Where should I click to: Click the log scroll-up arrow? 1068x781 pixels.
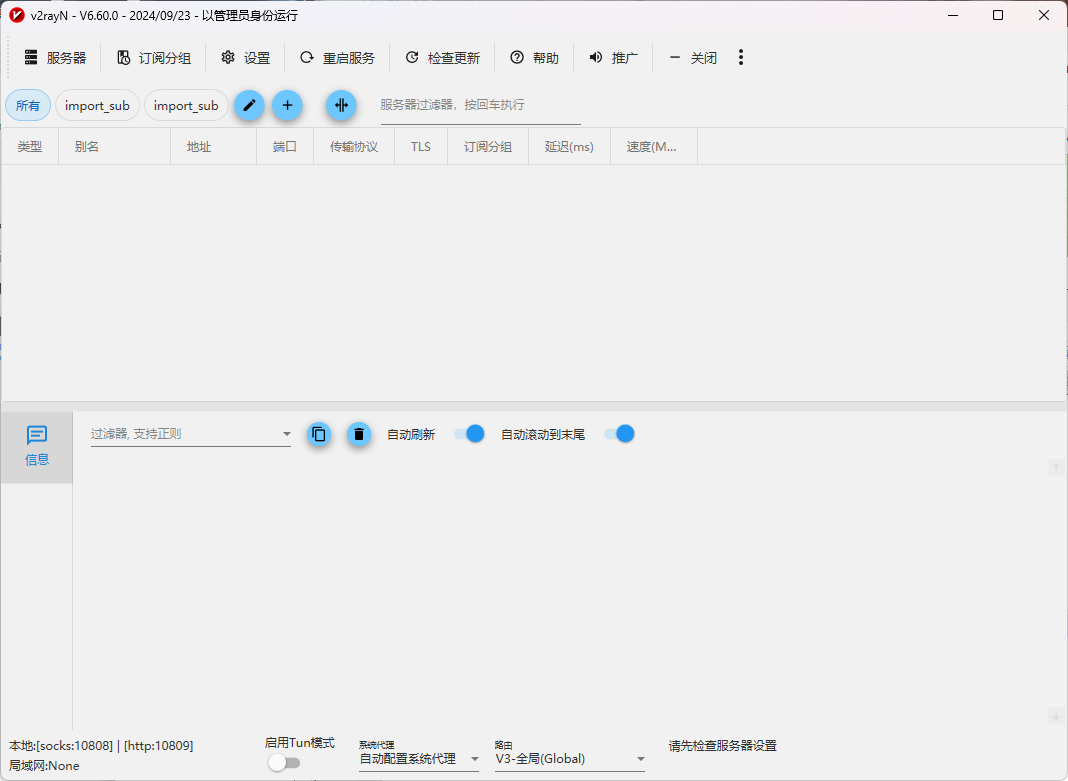click(x=1056, y=467)
